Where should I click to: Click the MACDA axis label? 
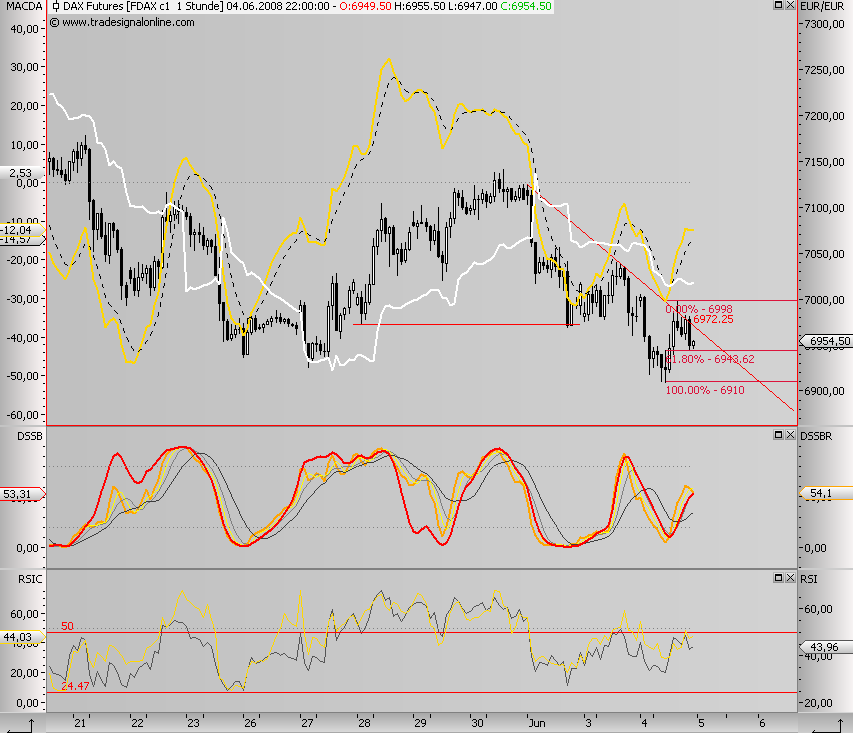click(x=24, y=7)
